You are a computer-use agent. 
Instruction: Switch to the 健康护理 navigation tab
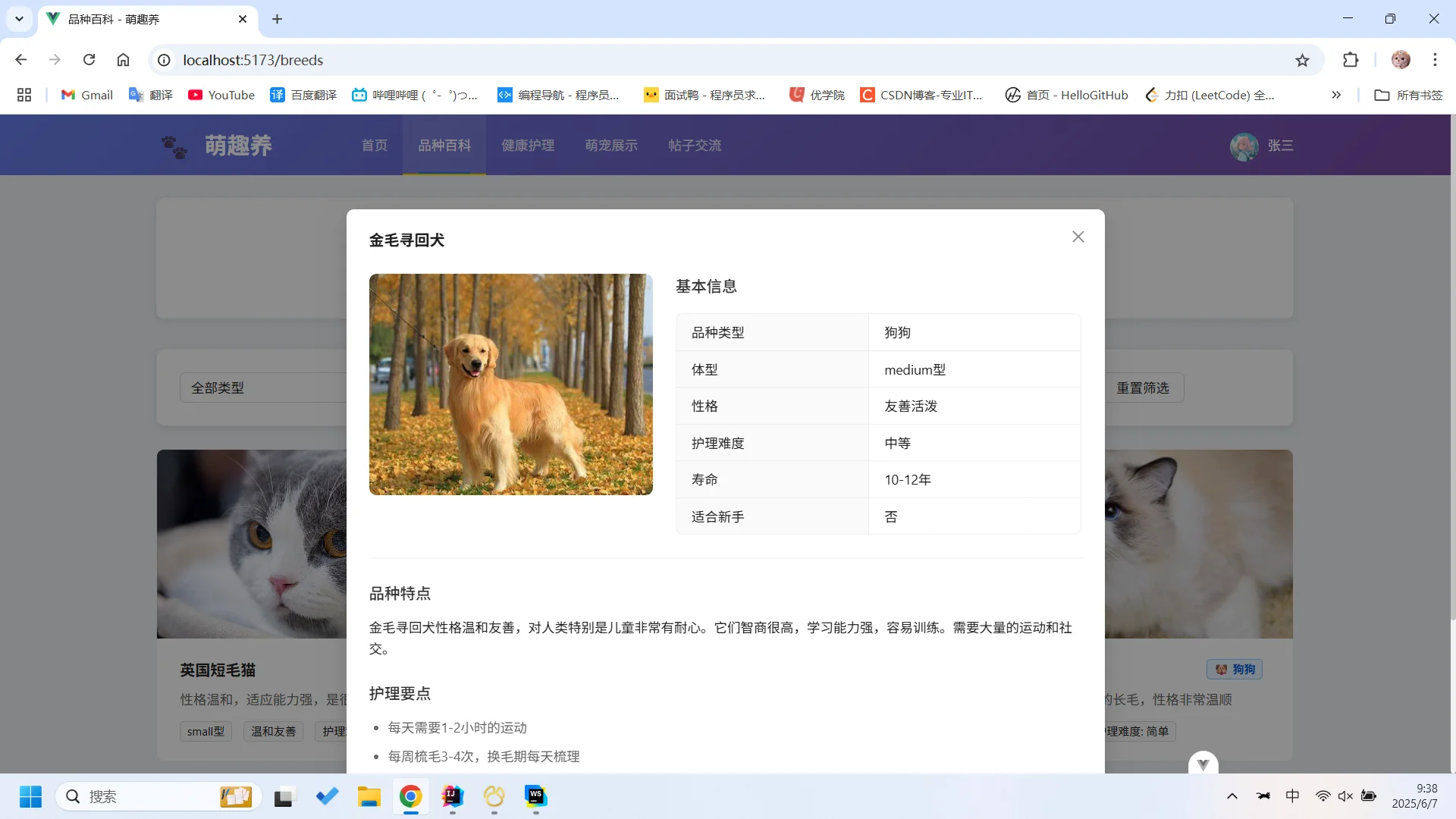click(x=529, y=146)
